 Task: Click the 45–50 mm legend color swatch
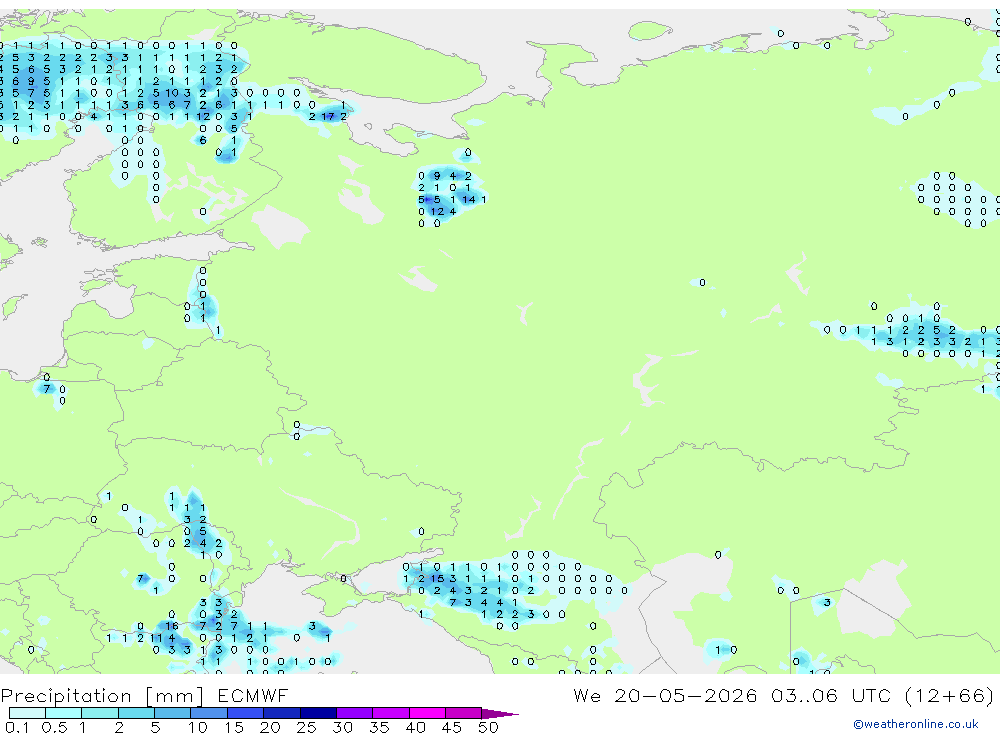[x=464, y=713]
